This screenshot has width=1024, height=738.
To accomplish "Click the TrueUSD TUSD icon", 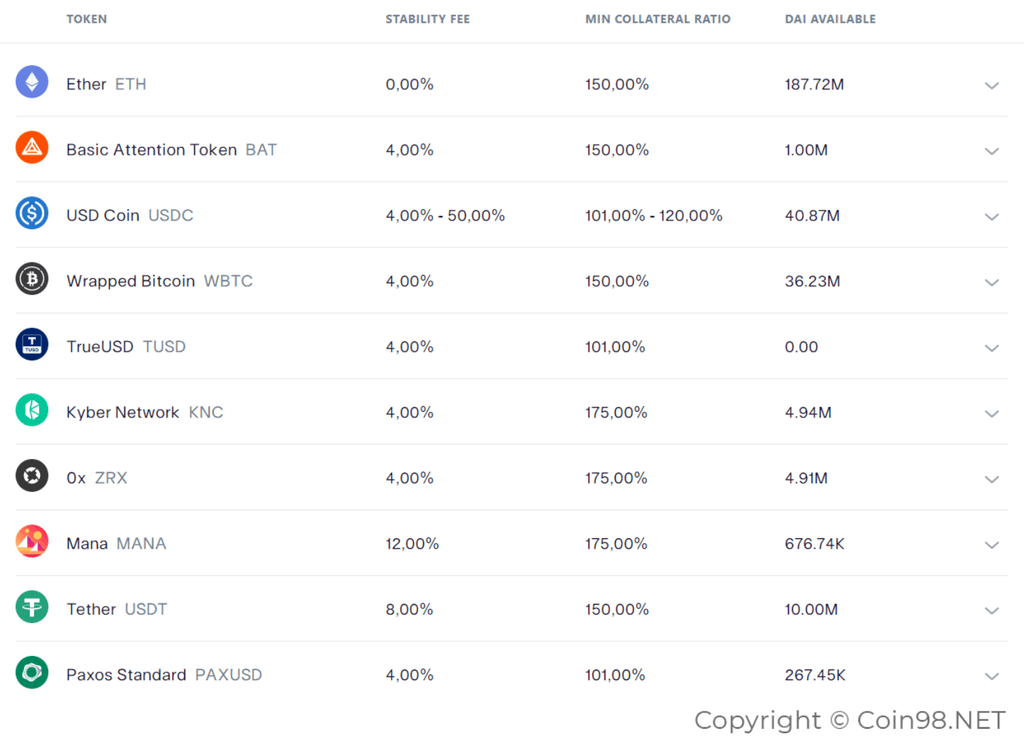I will coord(32,345).
